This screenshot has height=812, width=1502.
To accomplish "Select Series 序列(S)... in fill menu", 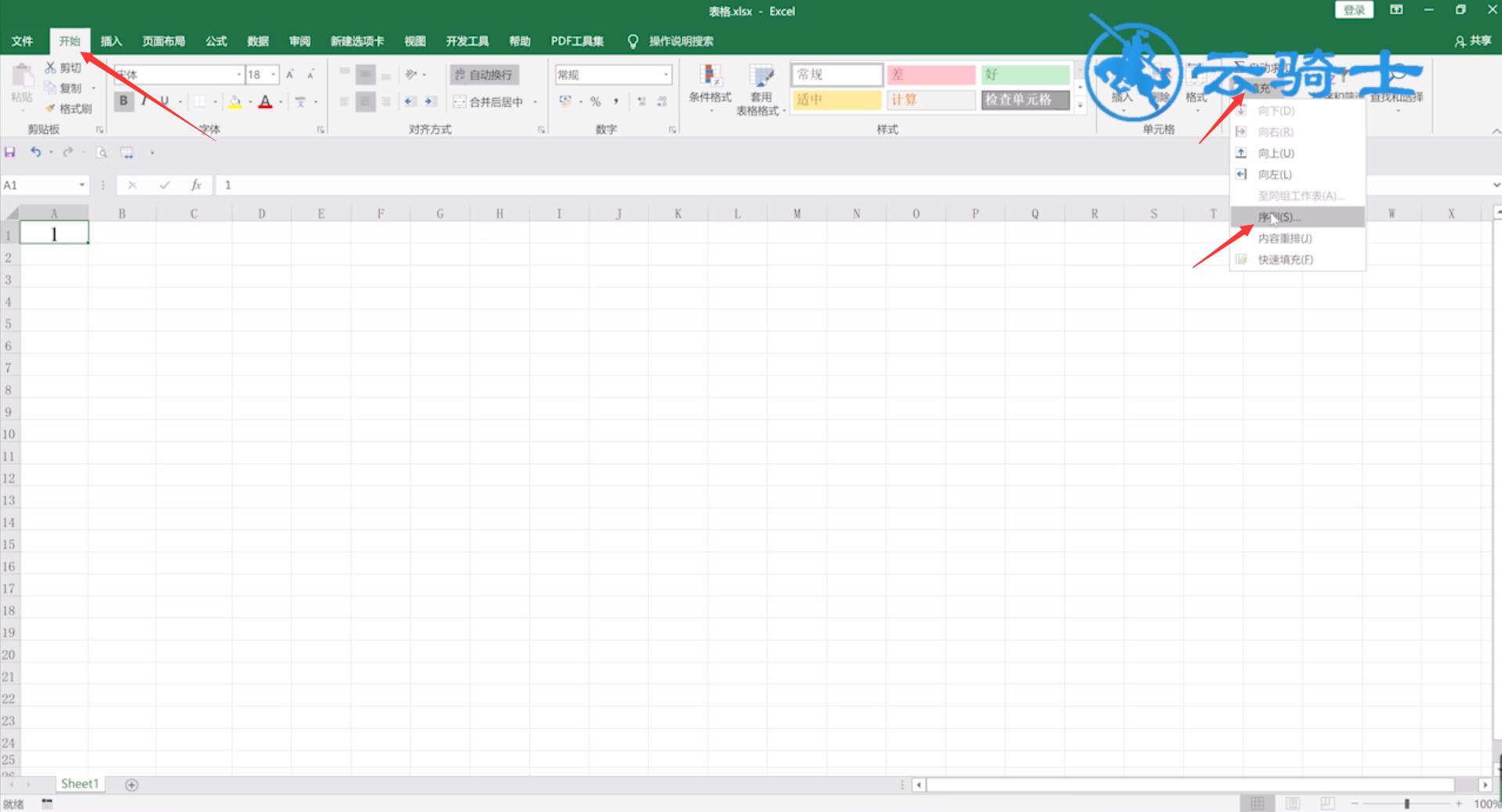I will point(1297,217).
